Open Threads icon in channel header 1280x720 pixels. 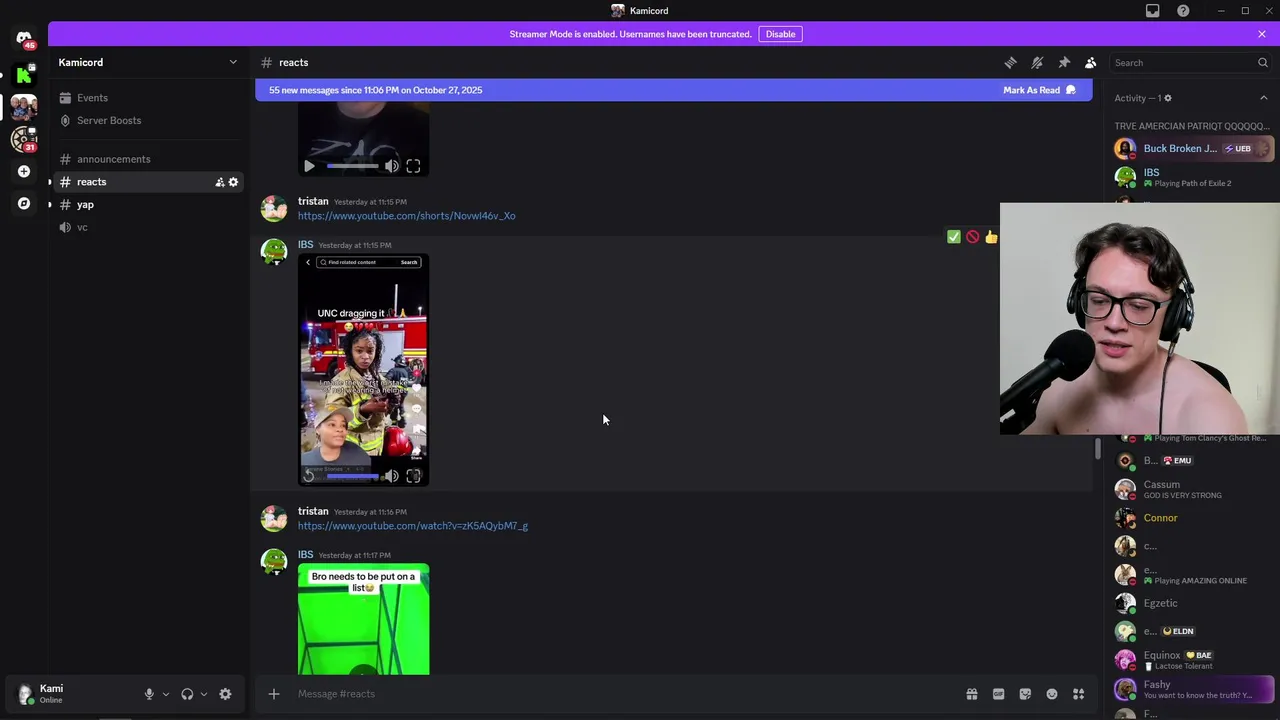click(x=1010, y=62)
